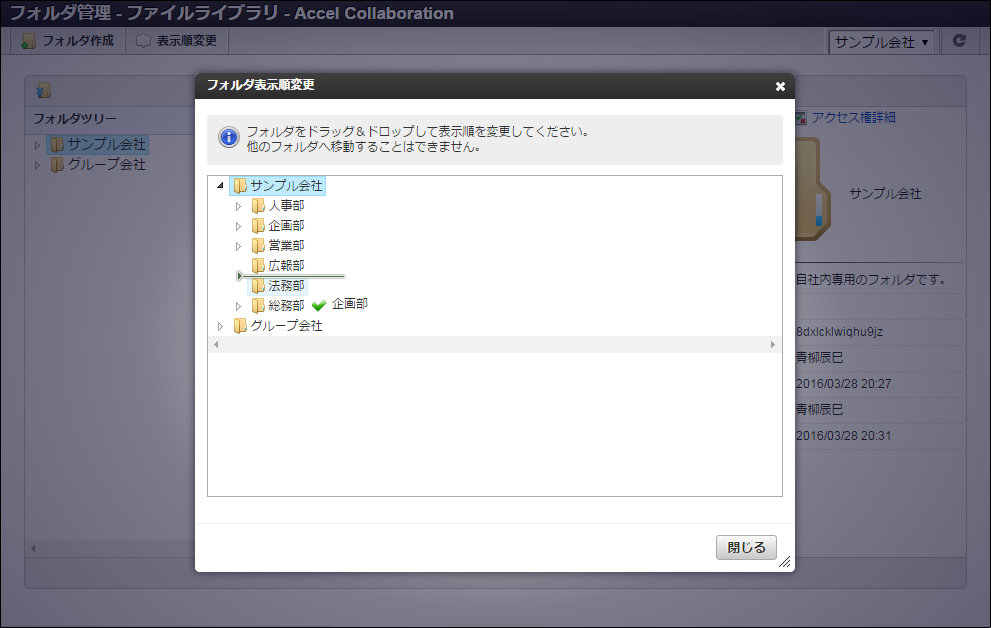Click the 表示順変更 toolbar button
Screen dimensions: 991x628
176,41
